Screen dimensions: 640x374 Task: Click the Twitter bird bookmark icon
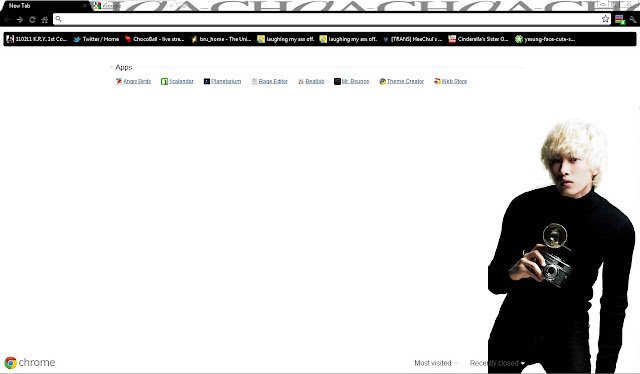77,39
